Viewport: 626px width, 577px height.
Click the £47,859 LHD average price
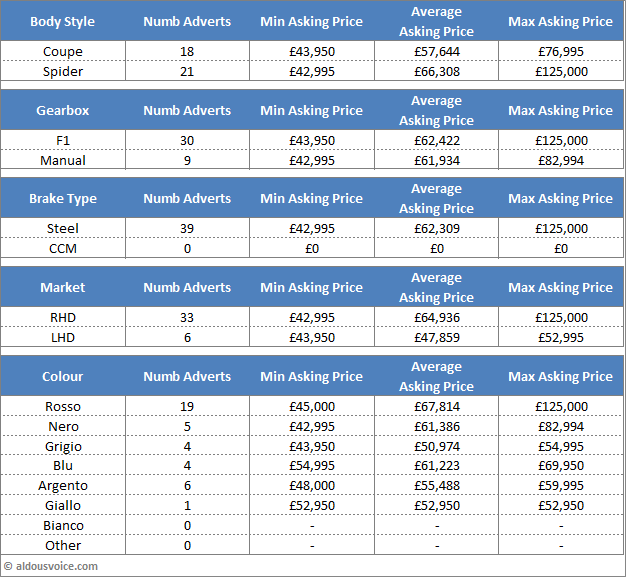tap(437, 337)
